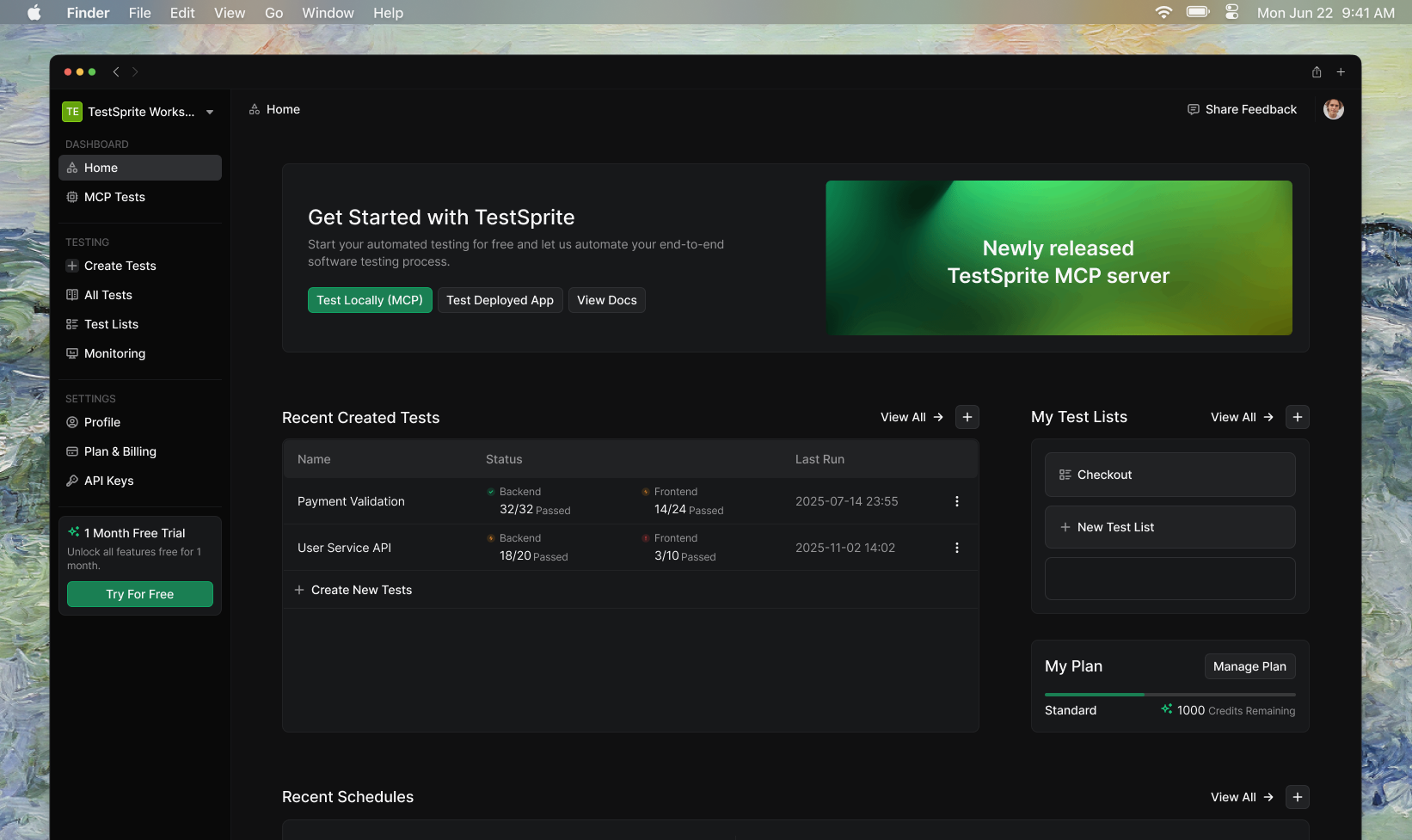Click 32/32 Passed backend result

535,509
